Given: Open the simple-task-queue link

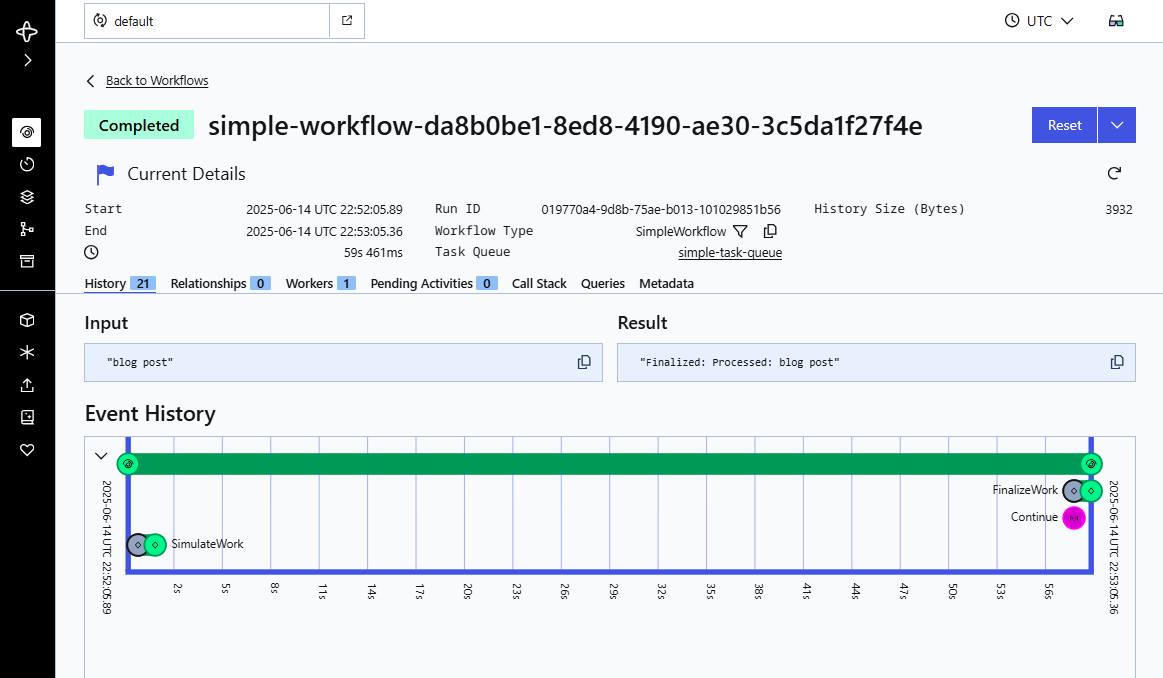Looking at the screenshot, I should pyautogui.click(x=729, y=252).
